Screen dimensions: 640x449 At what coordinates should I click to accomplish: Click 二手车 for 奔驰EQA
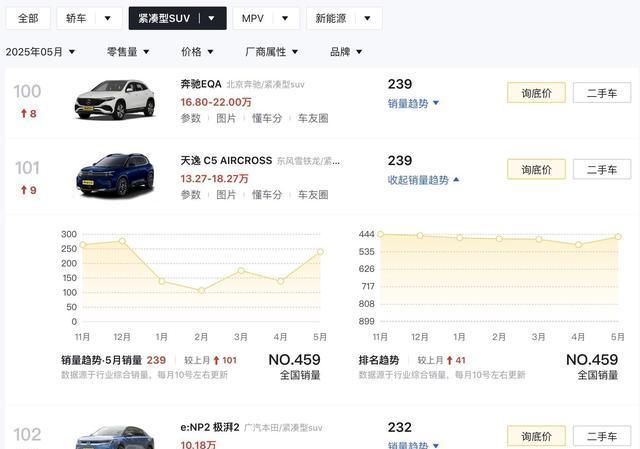coord(602,93)
